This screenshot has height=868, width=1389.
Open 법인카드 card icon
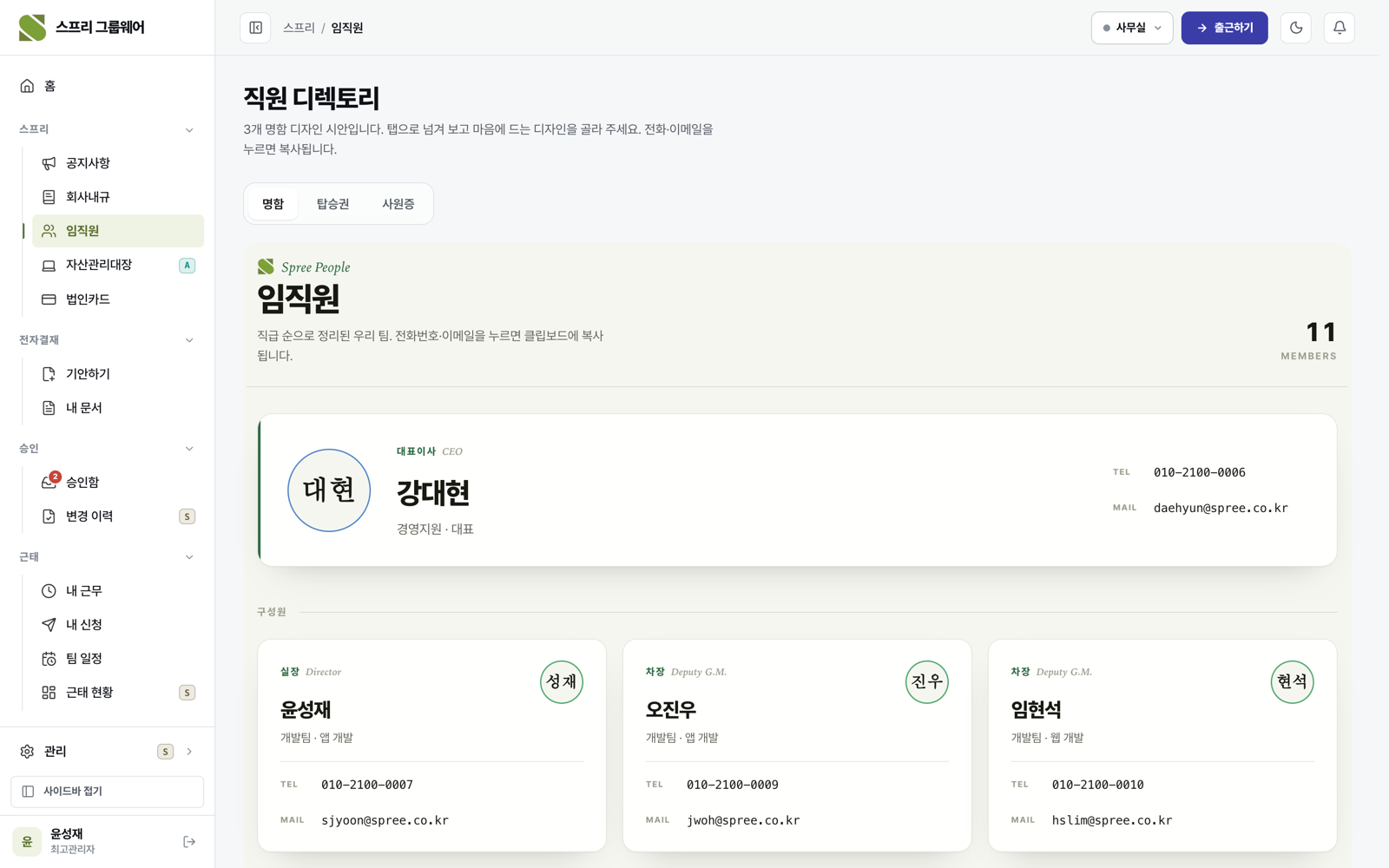point(49,299)
